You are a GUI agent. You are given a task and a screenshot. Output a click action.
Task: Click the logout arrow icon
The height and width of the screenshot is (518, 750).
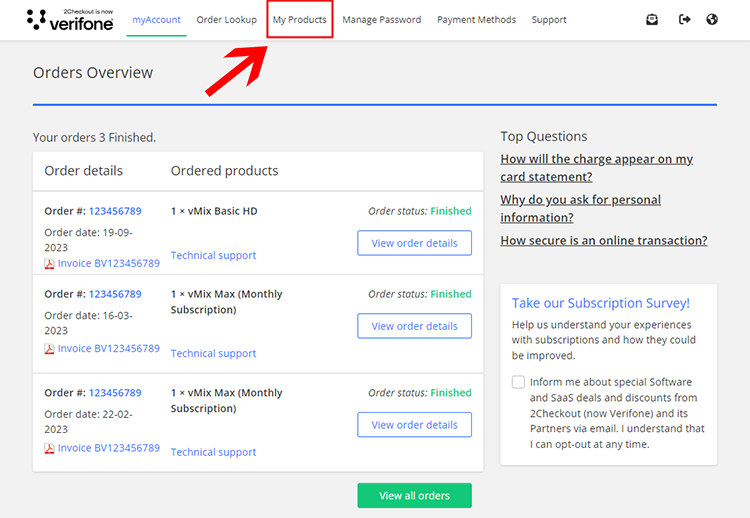coord(685,19)
